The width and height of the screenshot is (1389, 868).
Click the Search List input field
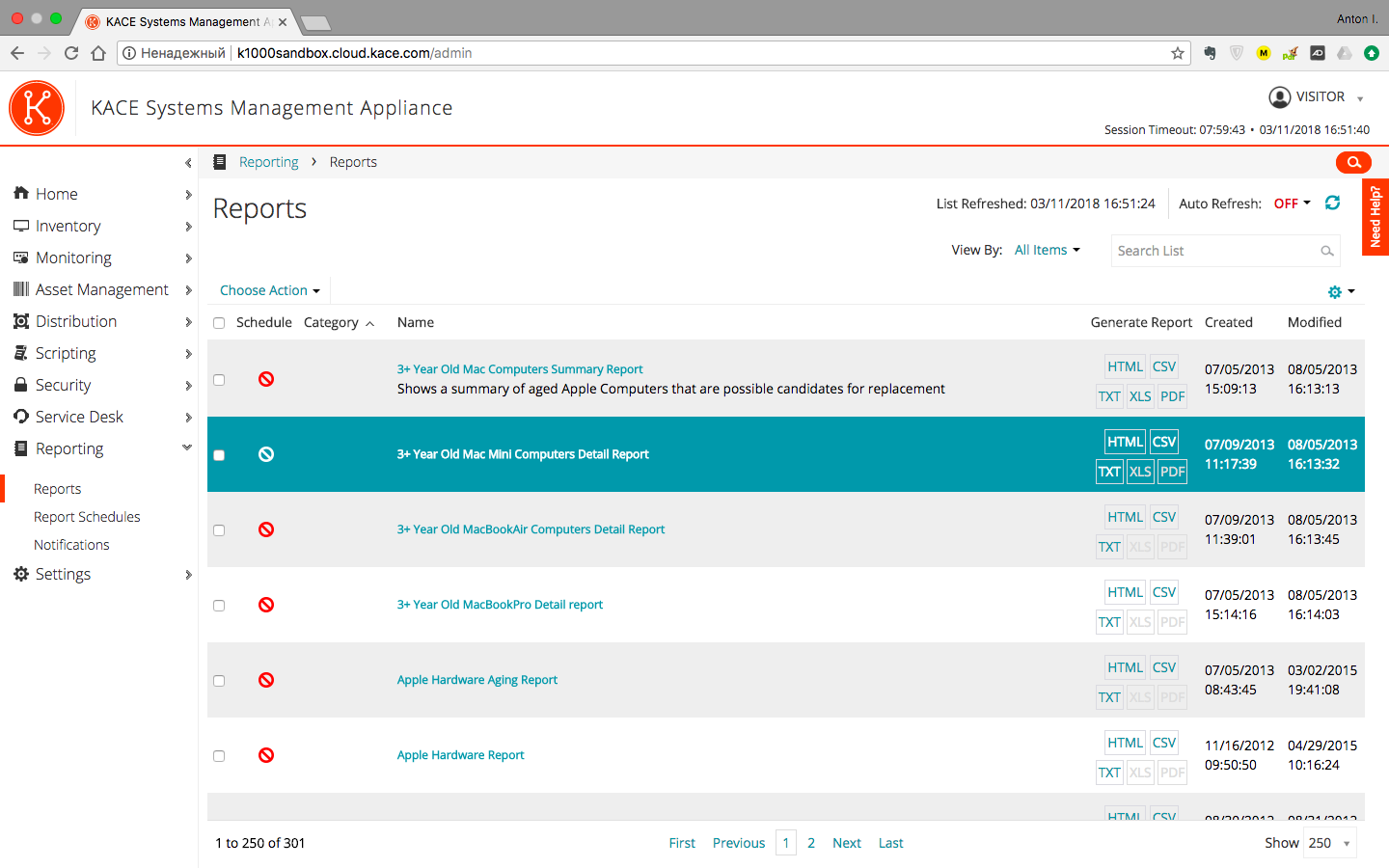[x=1225, y=251]
